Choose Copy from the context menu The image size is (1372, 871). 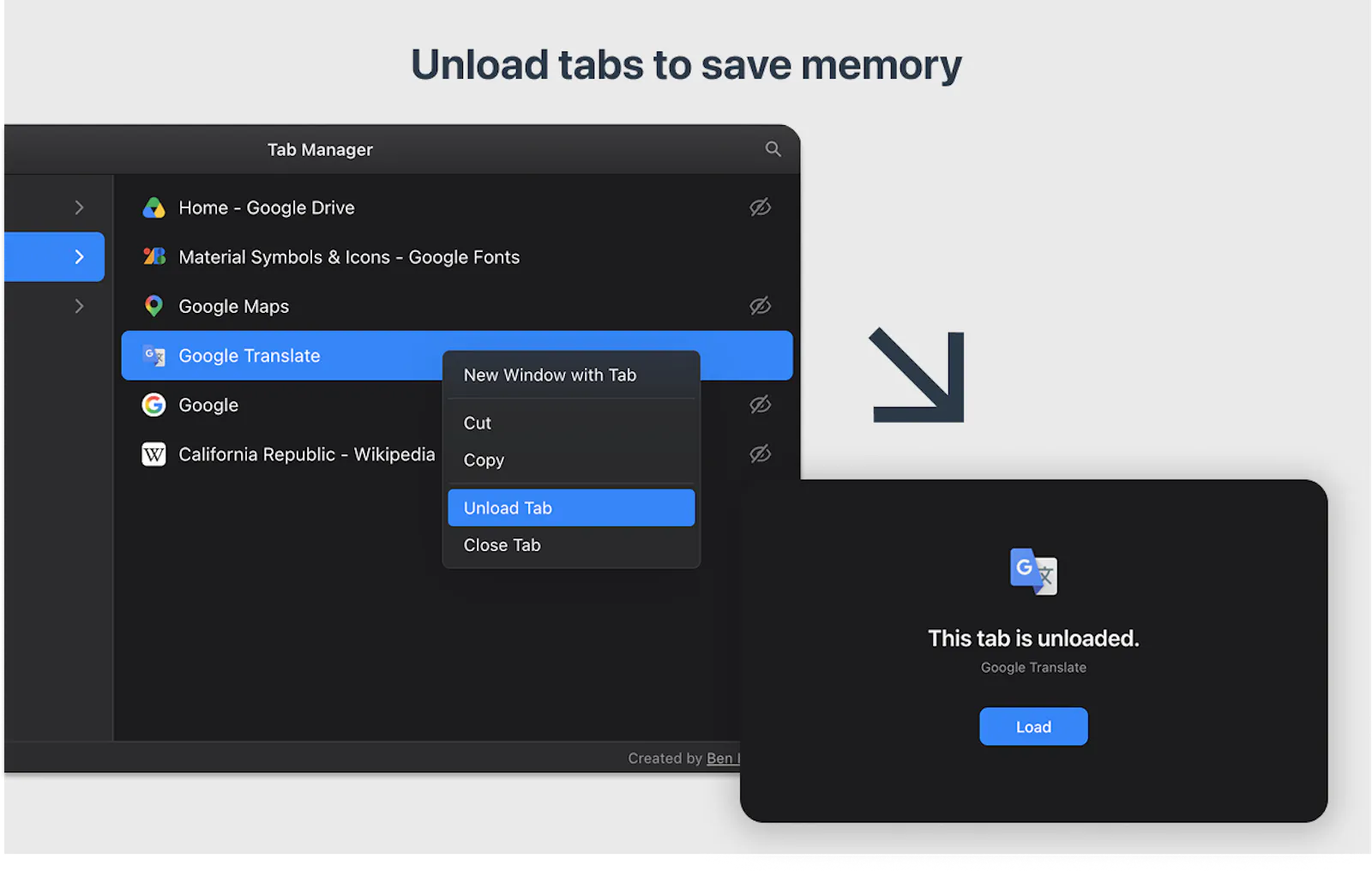pos(571,460)
